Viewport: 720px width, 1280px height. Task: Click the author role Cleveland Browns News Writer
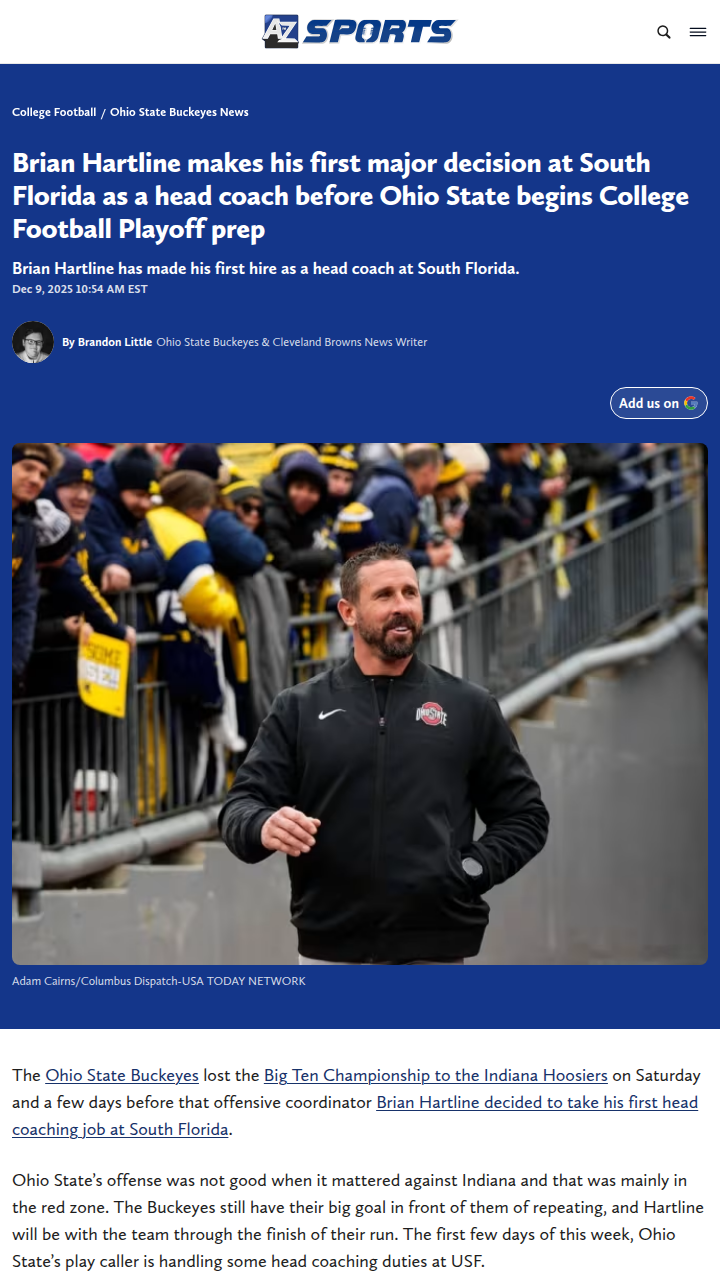292,342
